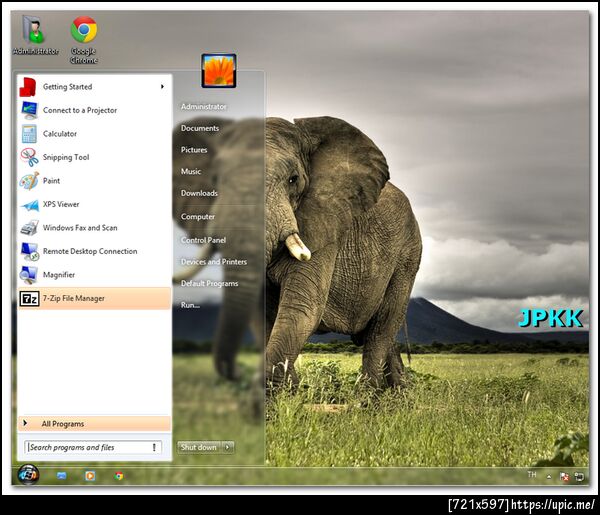Click the TH language indicator

tap(532, 475)
